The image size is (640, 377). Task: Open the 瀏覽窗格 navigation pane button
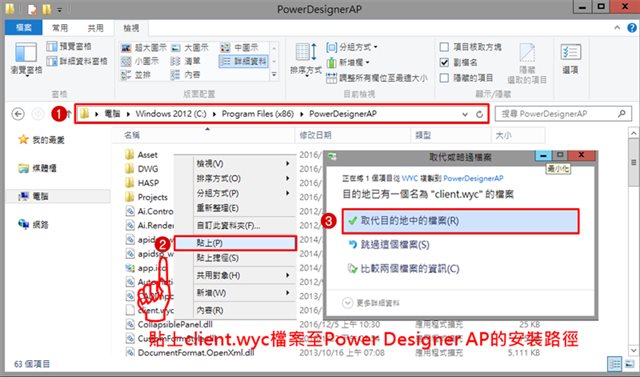click(x=26, y=59)
